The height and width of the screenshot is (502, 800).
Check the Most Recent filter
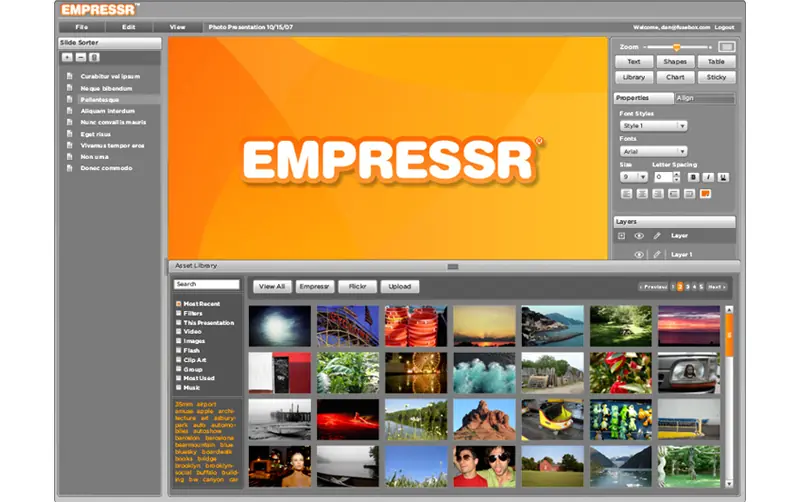179,304
